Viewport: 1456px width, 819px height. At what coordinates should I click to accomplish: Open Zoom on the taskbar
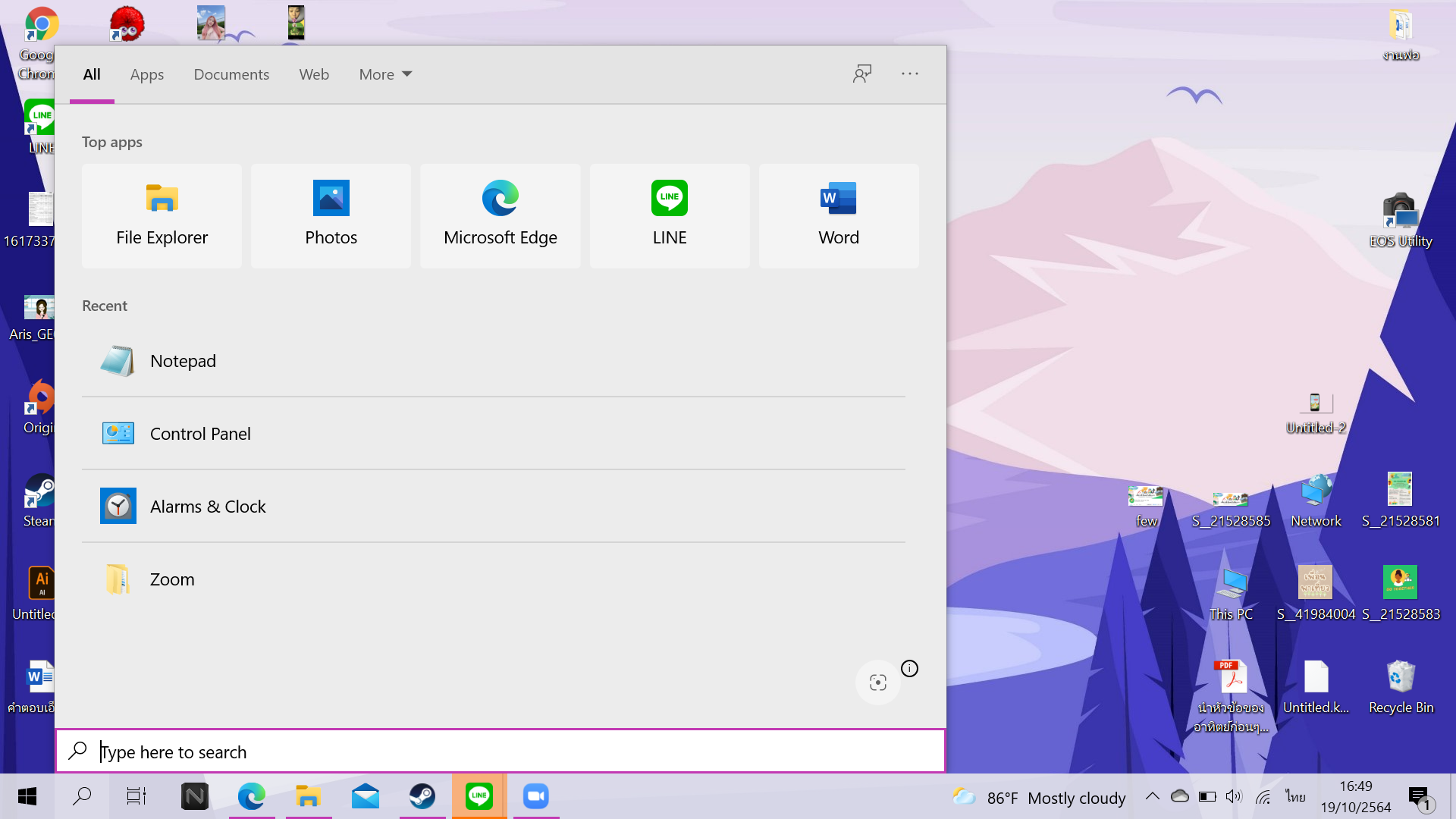[x=536, y=796]
